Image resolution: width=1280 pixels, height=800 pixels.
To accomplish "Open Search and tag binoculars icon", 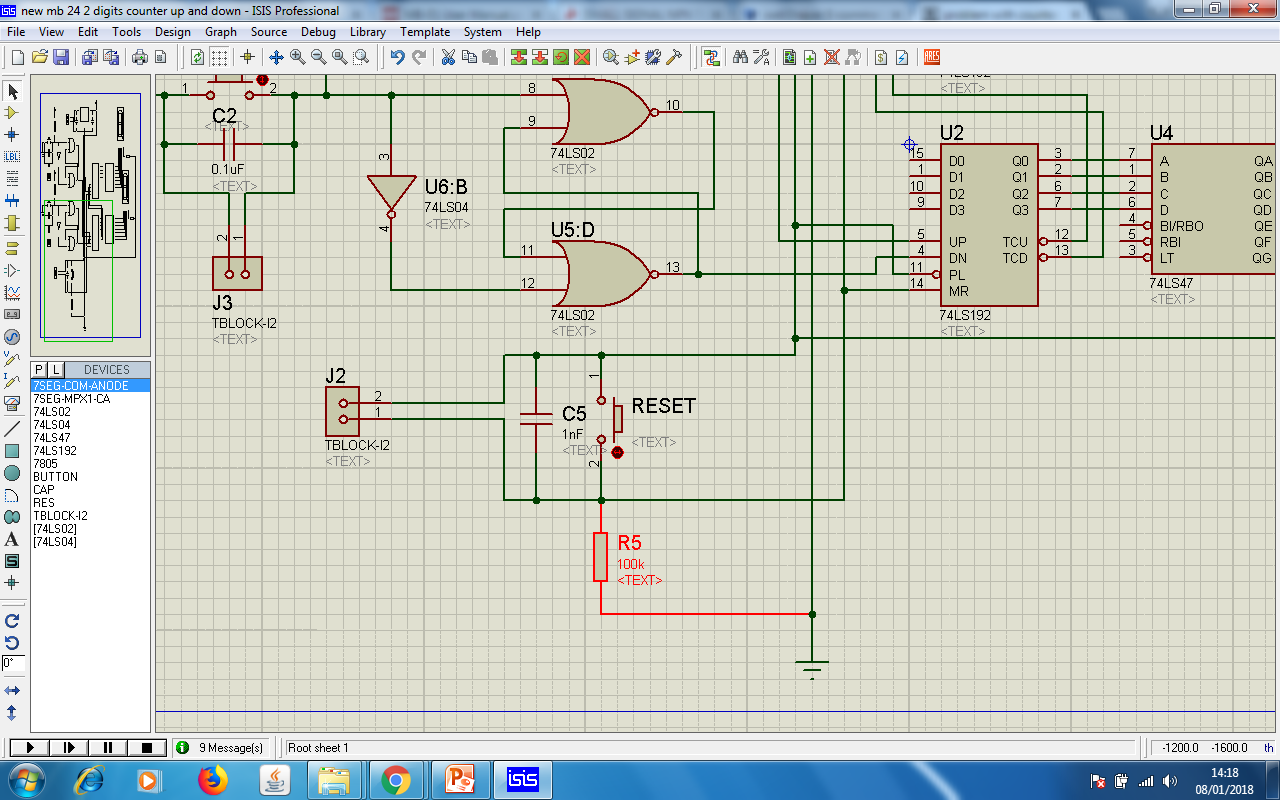I will tap(740, 57).
